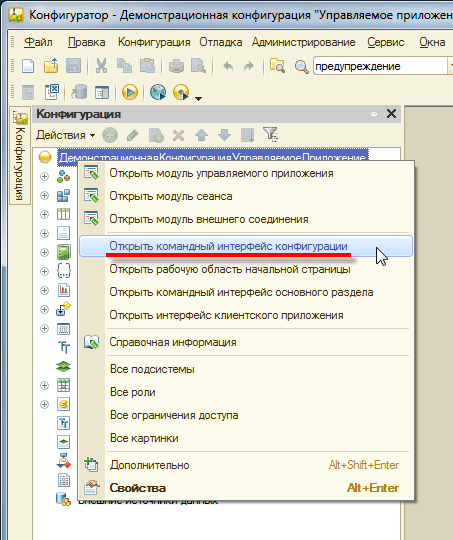Click the red X Delete icon in Configuration panel

(x=178, y=135)
